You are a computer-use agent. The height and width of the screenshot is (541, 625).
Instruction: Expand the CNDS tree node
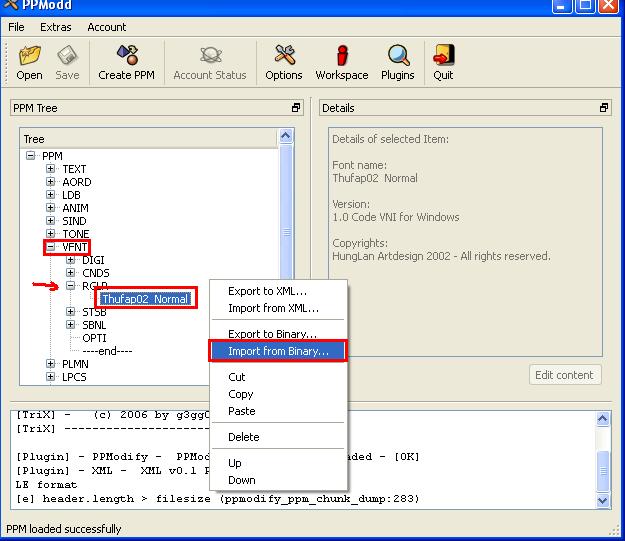click(71, 273)
